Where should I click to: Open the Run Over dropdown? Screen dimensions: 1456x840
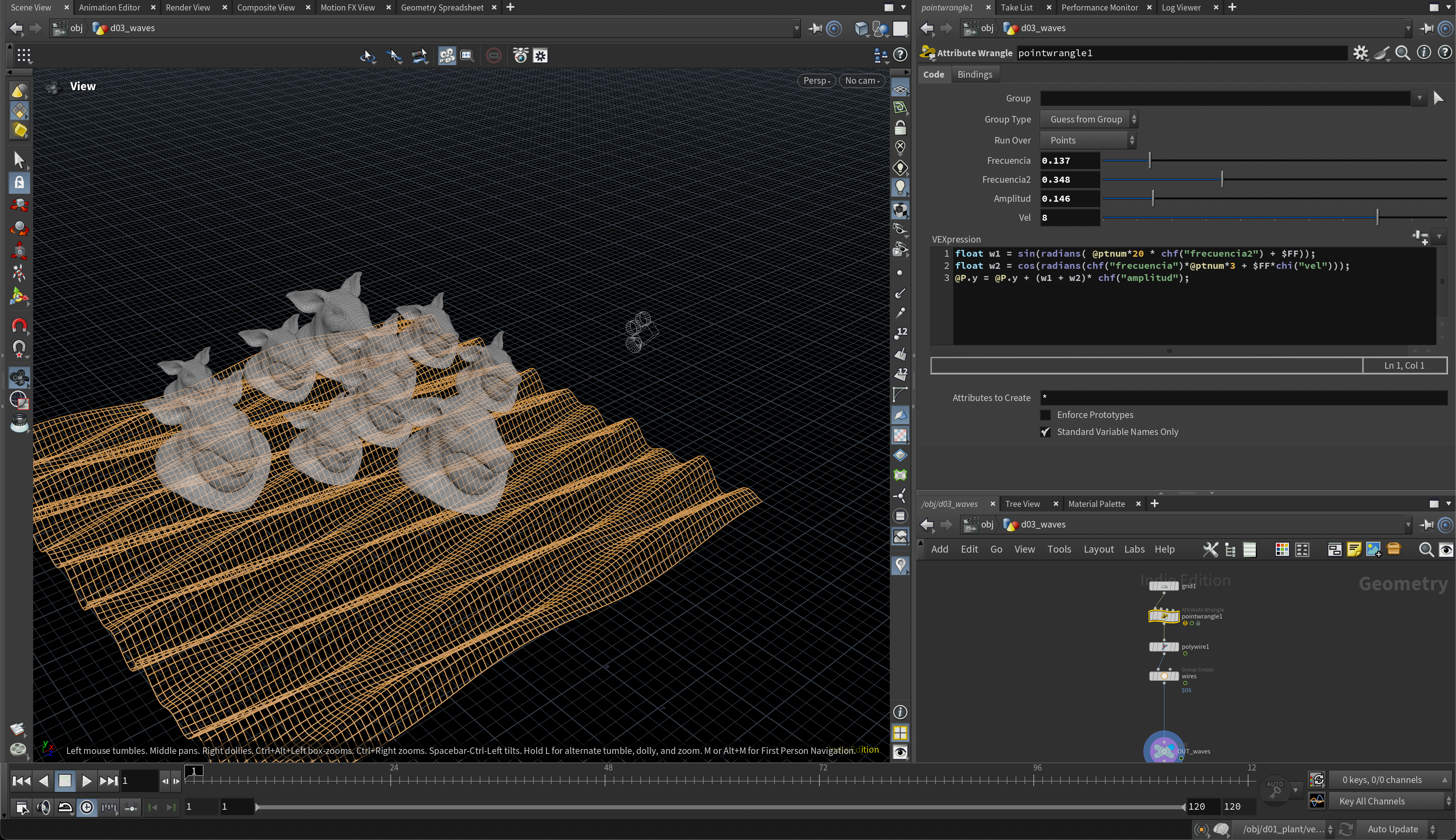[x=1088, y=140]
